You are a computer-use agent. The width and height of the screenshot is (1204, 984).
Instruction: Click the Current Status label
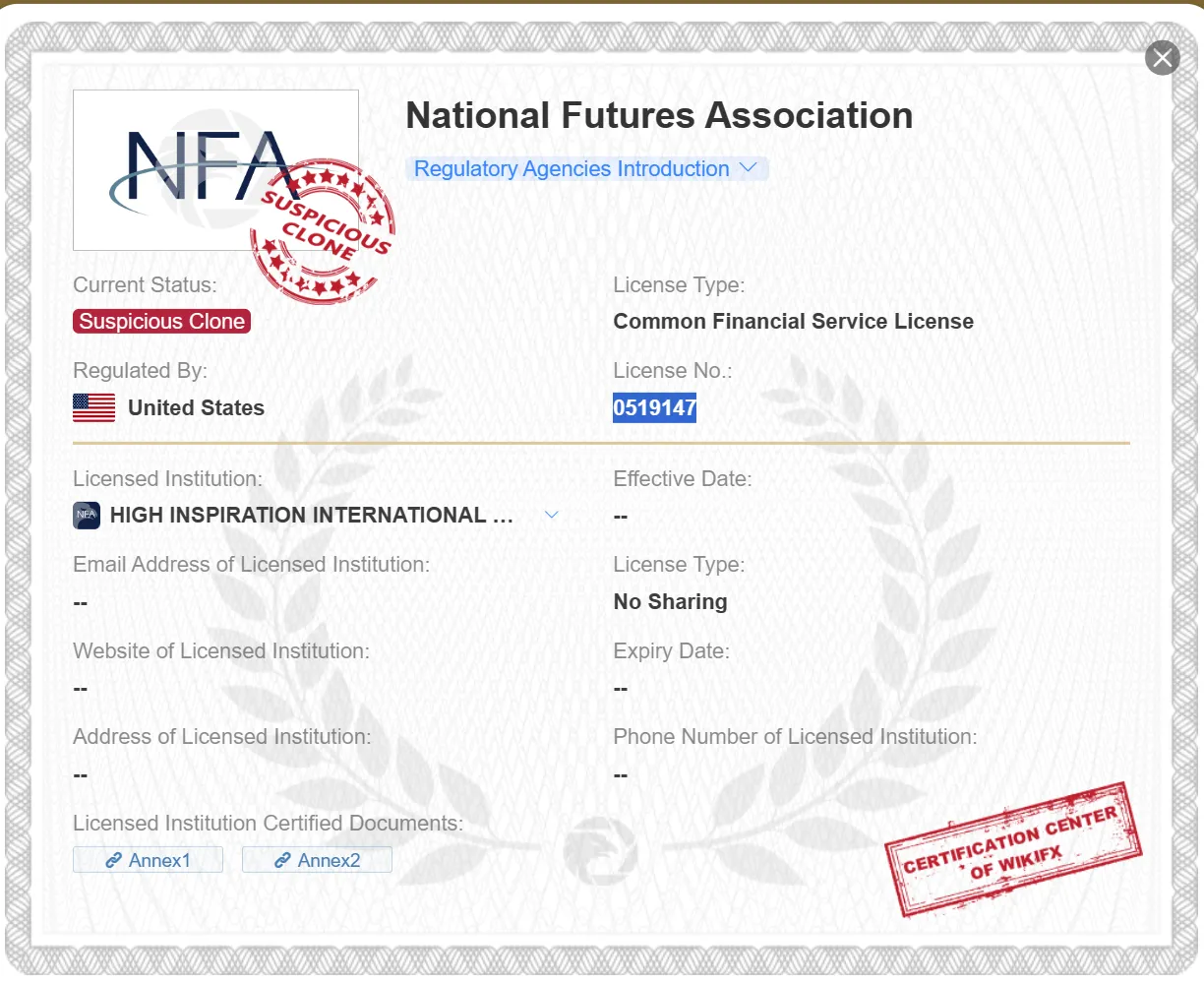[x=146, y=285]
